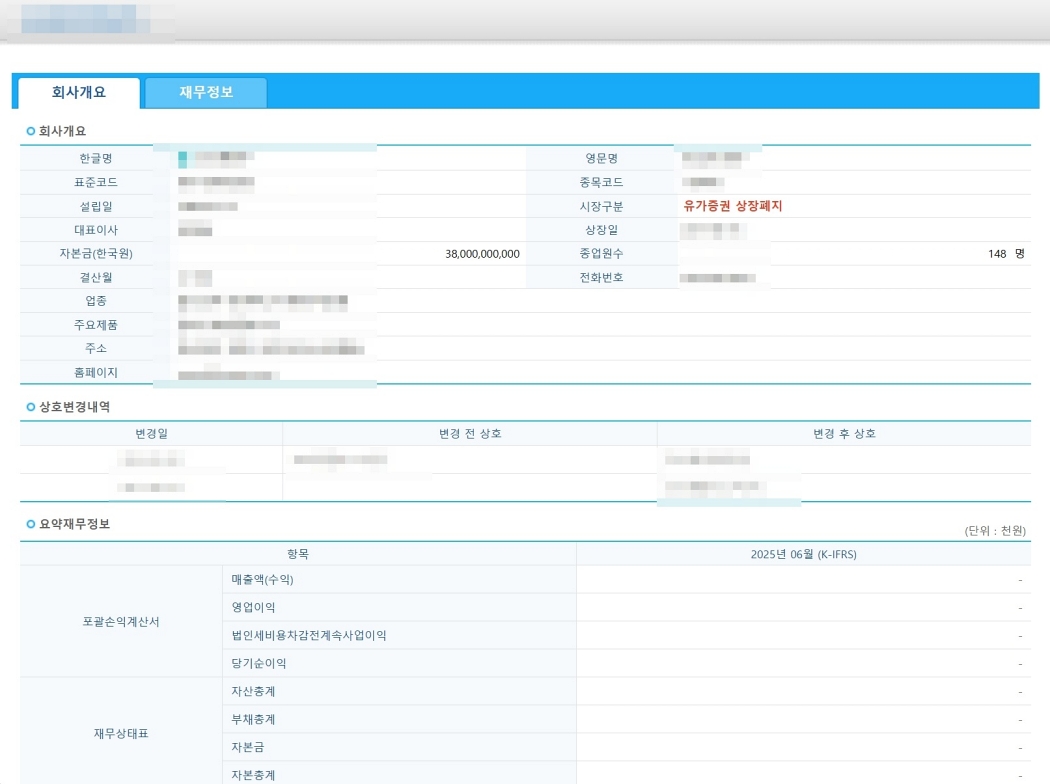Click the 종목코드 label cell
This screenshot has width=1050, height=784.
(x=601, y=182)
